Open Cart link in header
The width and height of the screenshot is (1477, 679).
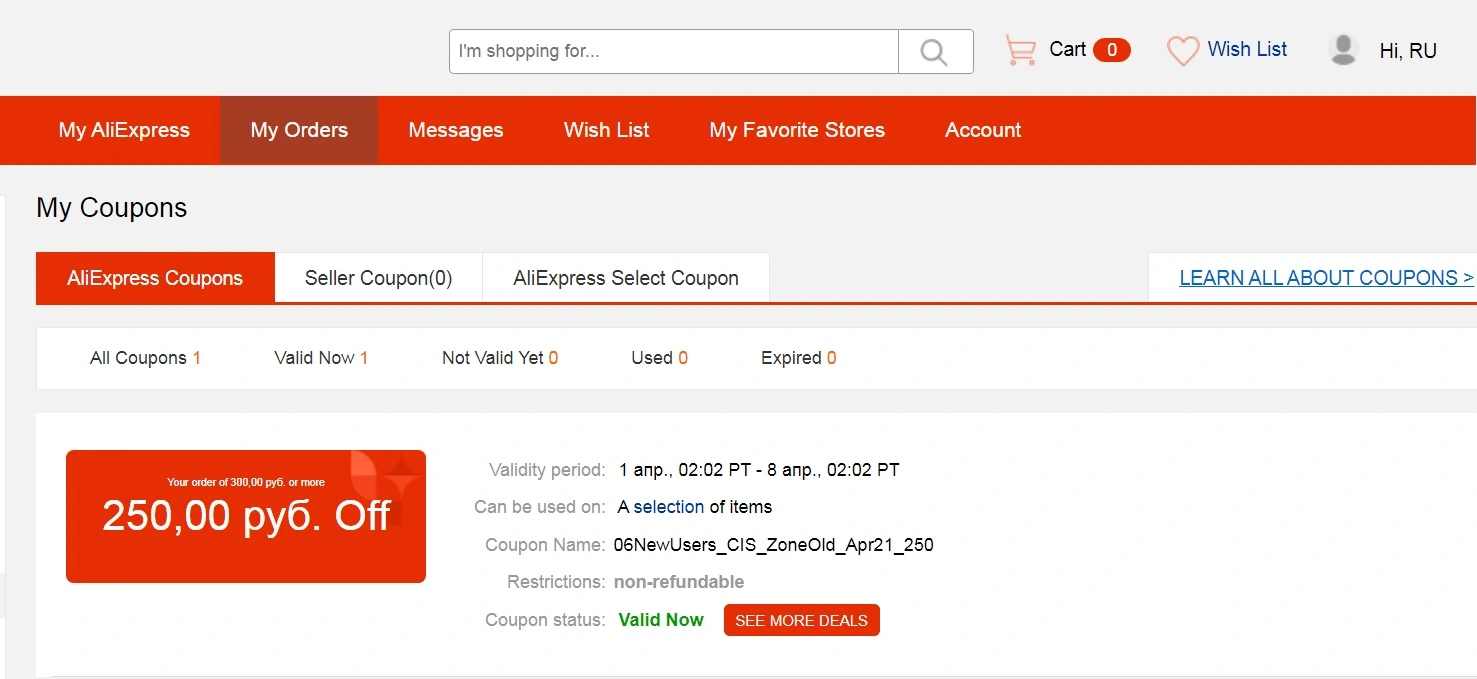coord(1067,49)
